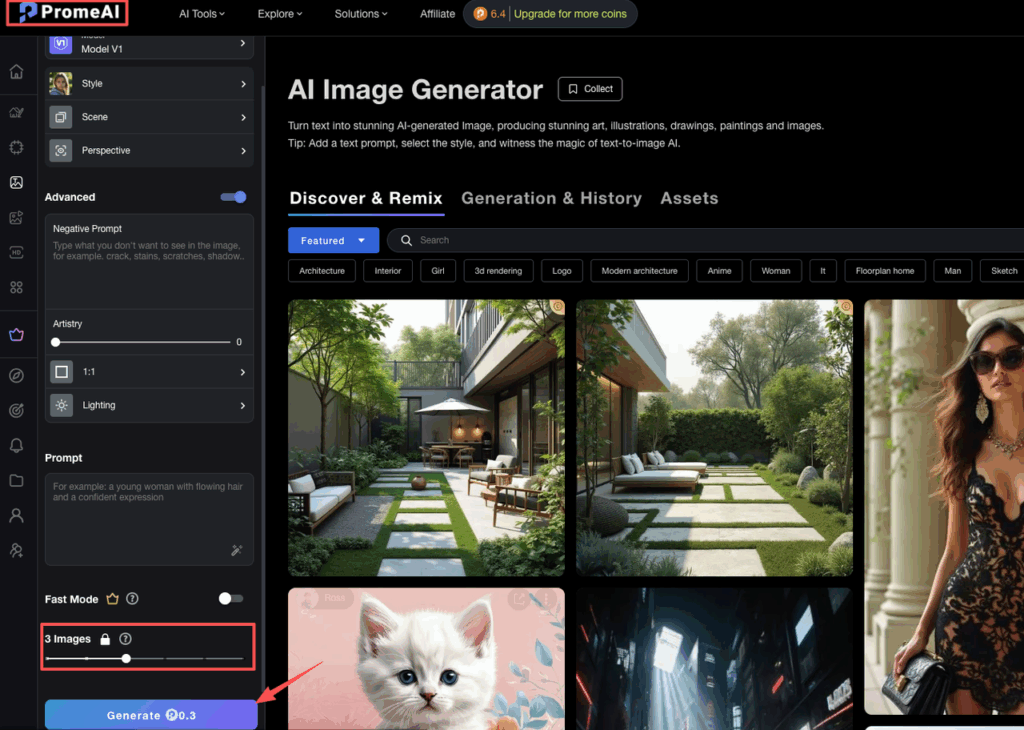Filter by Floorplan home tag
This screenshot has height=730, width=1024.
pos(885,271)
